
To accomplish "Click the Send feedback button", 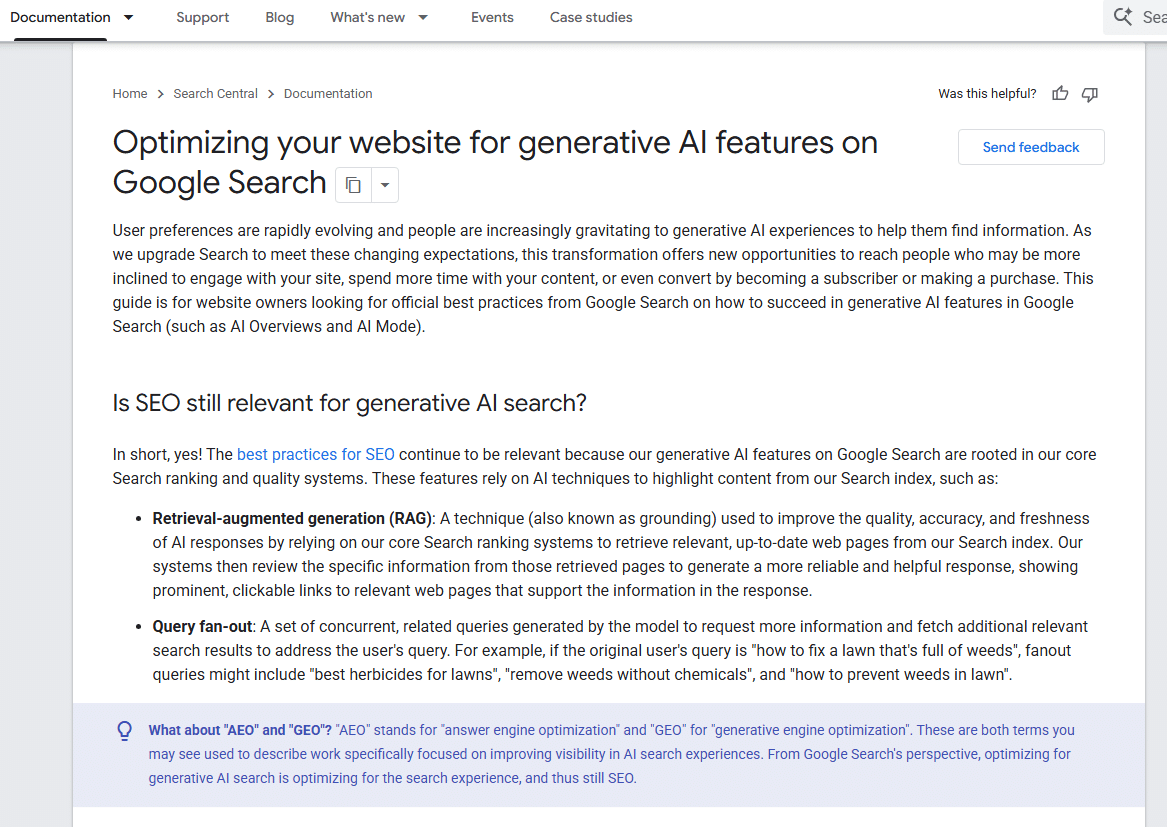I will (x=1030, y=147).
